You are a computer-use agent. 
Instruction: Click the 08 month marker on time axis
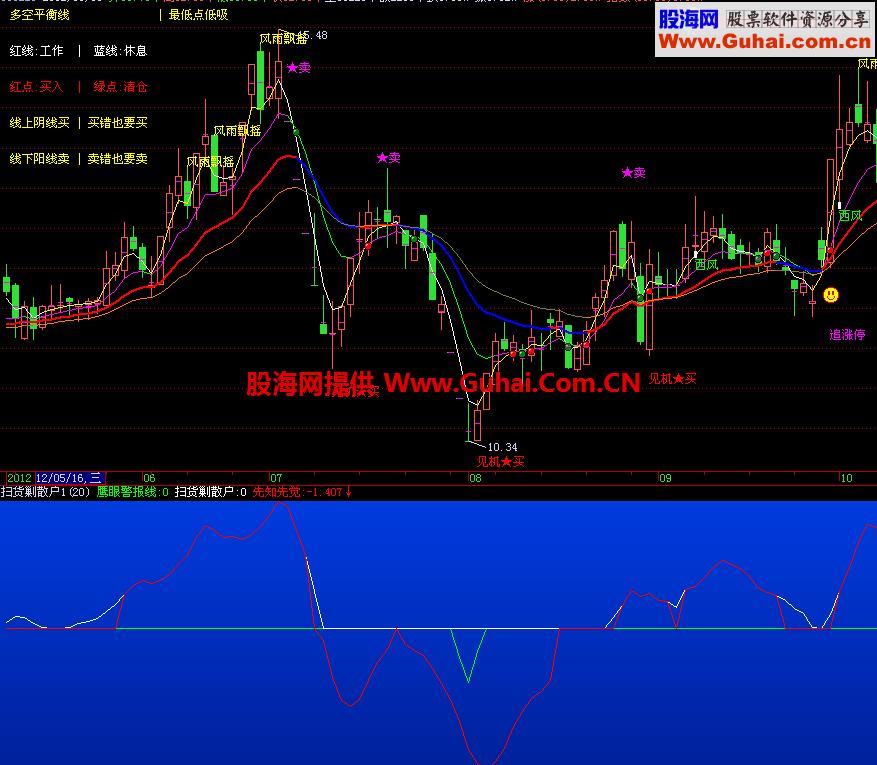pyautogui.click(x=475, y=478)
